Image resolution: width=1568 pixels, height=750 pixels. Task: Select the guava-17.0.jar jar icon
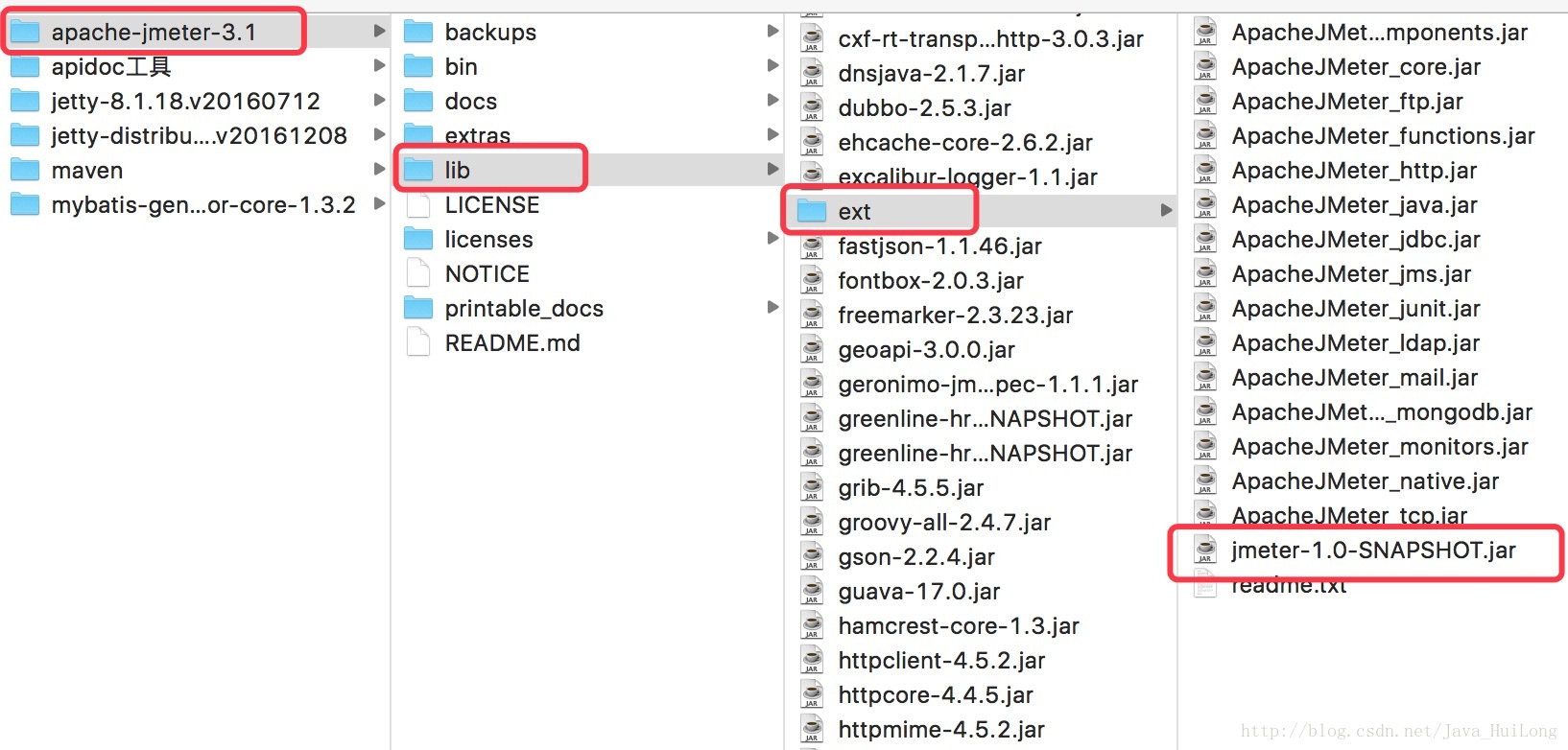coord(812,591)
